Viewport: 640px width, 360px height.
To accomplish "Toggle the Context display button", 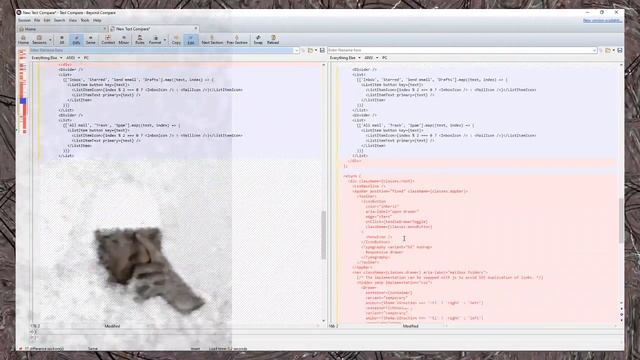I will [x=108, y=40].
